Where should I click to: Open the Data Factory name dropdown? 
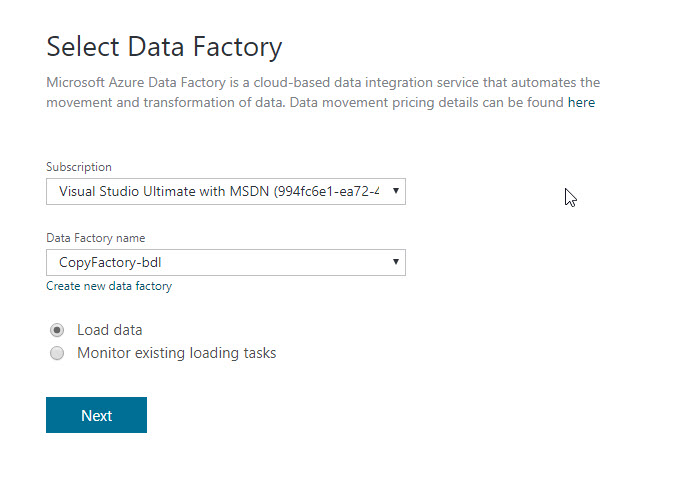pyautogui.click(x=225, y=263)
